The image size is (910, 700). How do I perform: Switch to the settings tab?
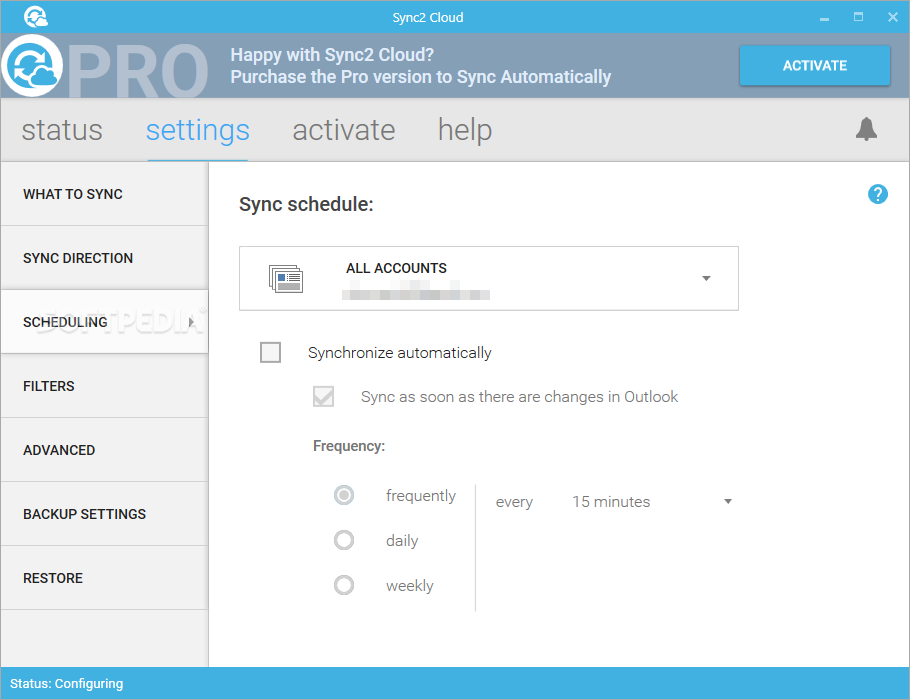click(198, 130)
